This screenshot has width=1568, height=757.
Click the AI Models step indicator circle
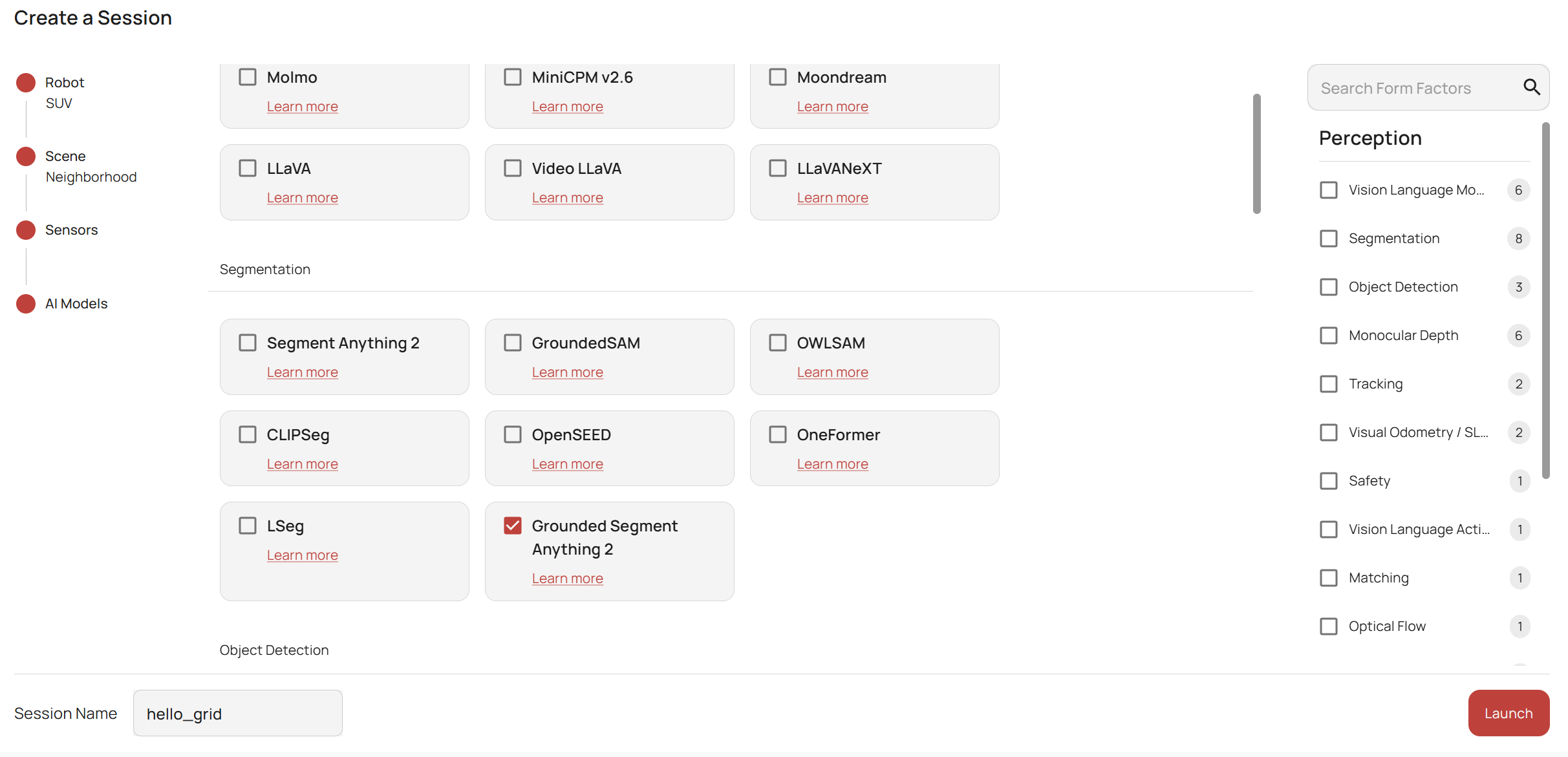(26, 303)
